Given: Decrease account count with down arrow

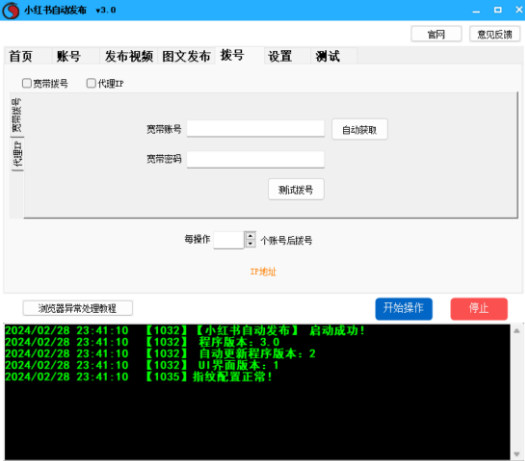Looking at the screenshot, I should coord(250,244).
